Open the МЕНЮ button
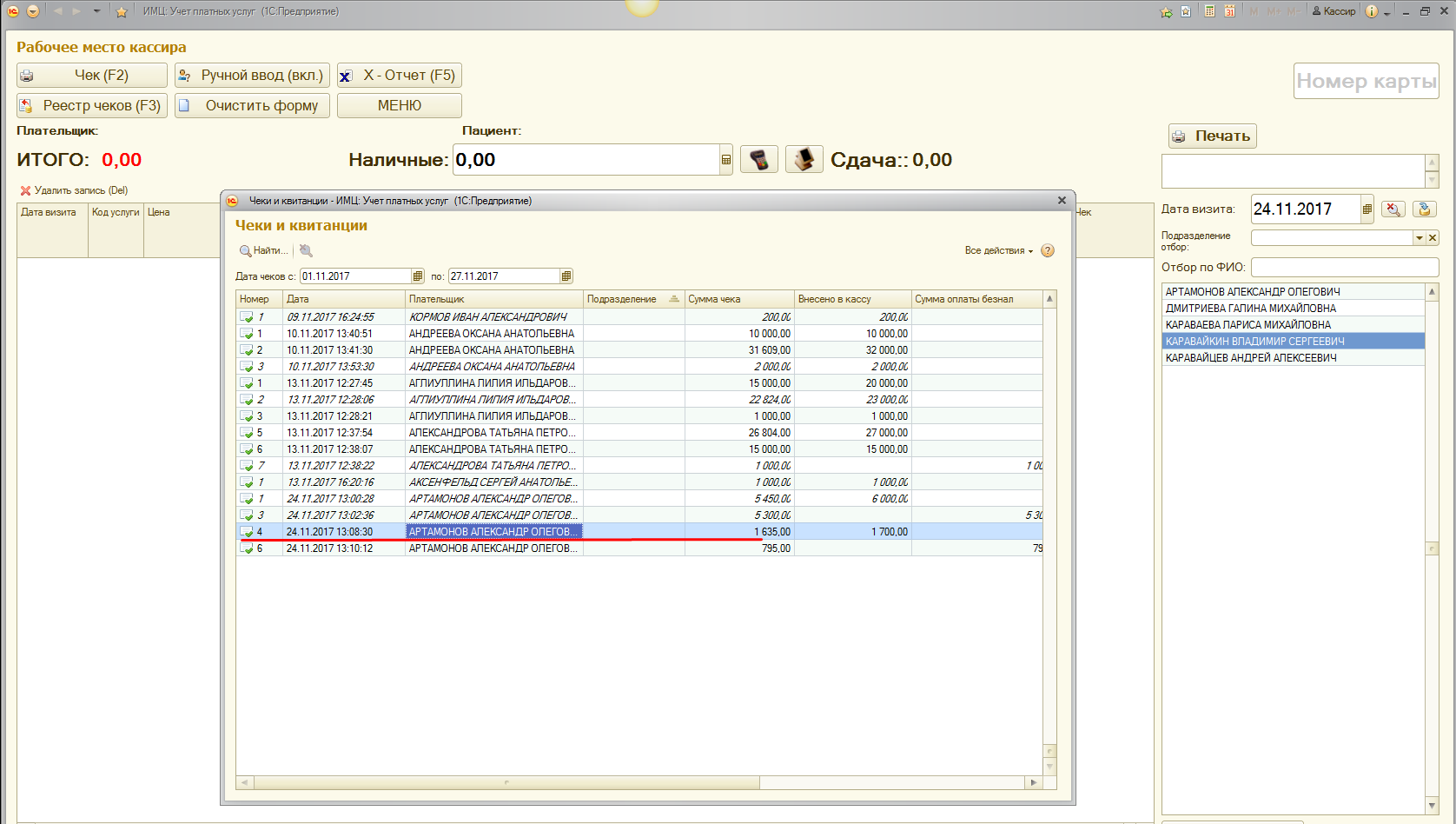Image resolution: width=1456 pixels, height=824 pixels. 399,105
